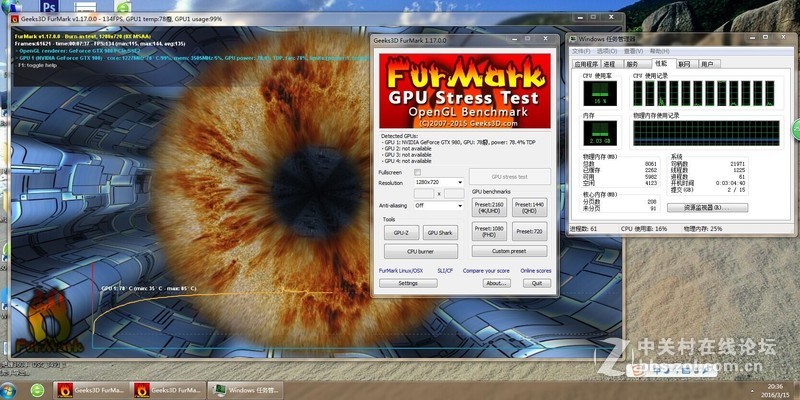Switch to the 应用程序 tab
The image size is (800, 400).
pos(586,64)
